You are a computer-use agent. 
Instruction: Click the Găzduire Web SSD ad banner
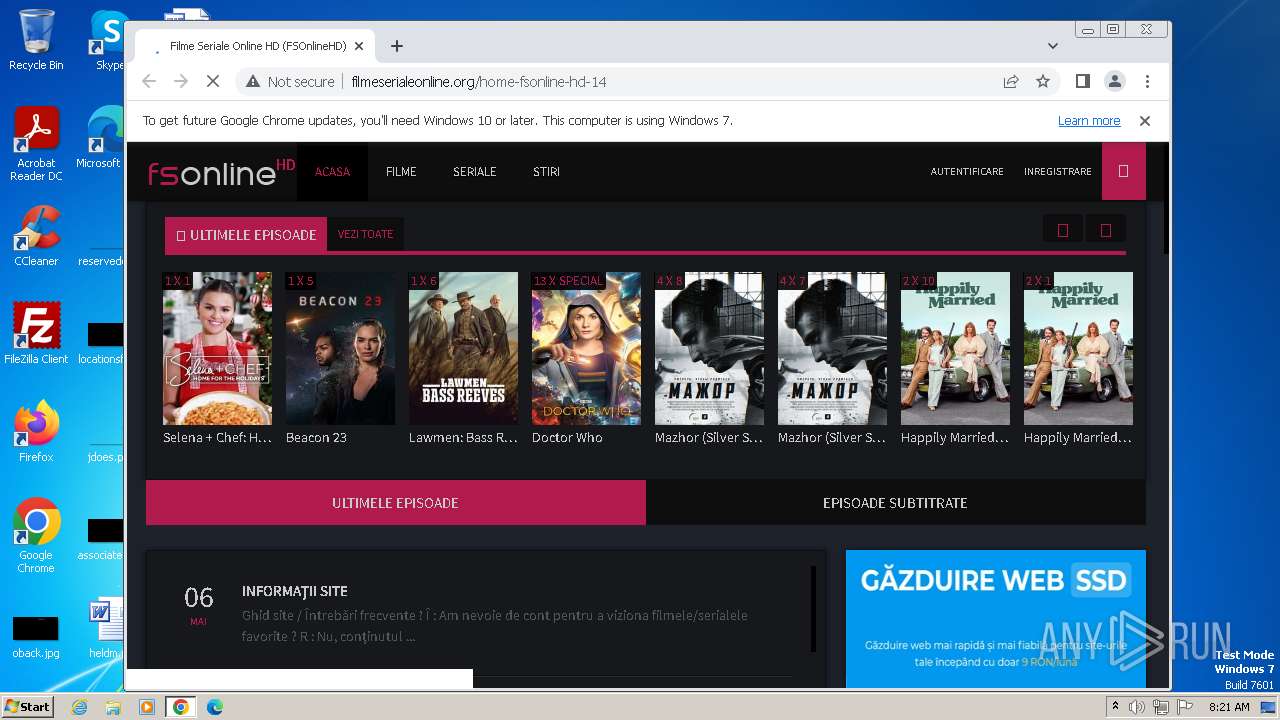(995, 619)
